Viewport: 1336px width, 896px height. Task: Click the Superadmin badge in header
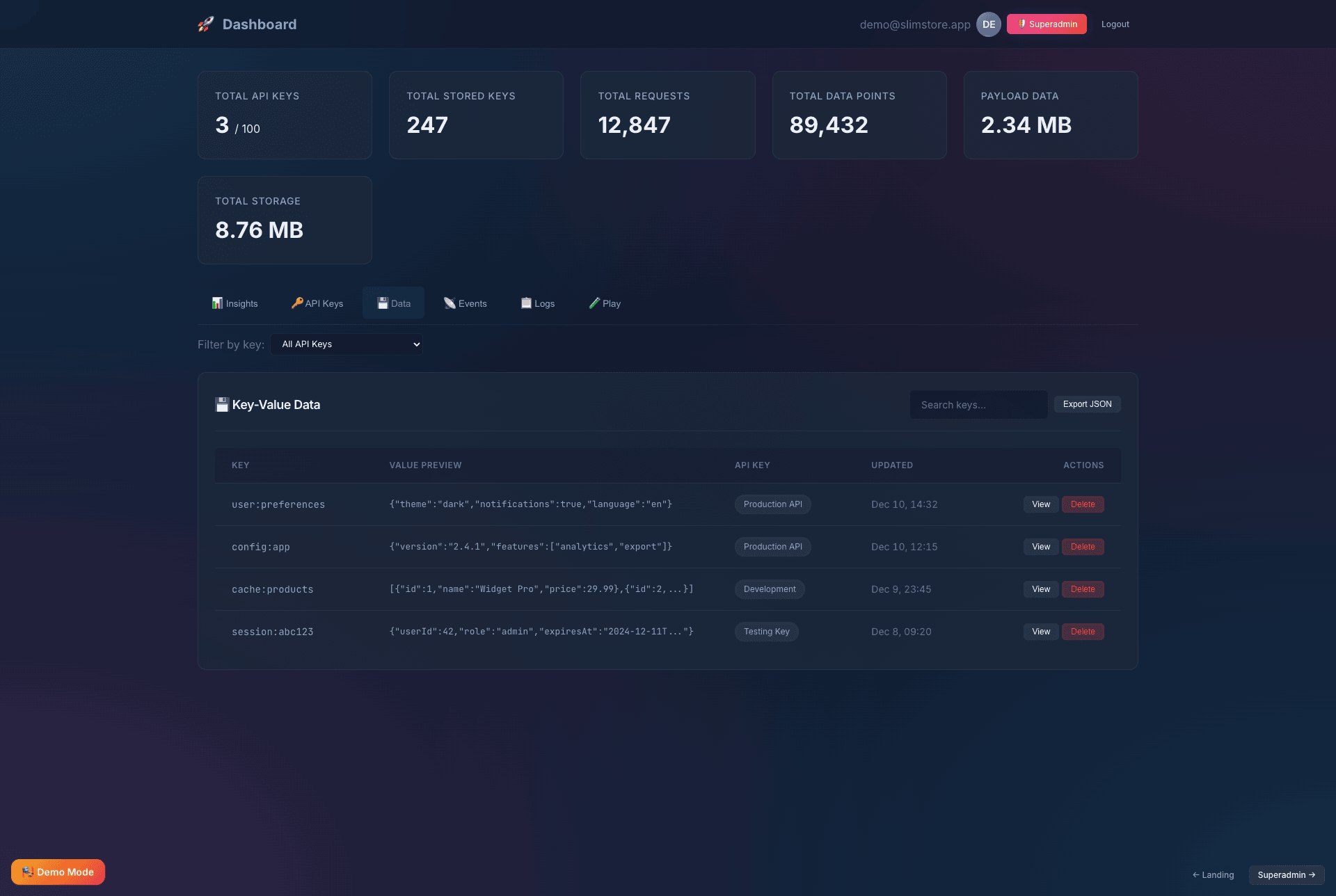[1047, 24]
